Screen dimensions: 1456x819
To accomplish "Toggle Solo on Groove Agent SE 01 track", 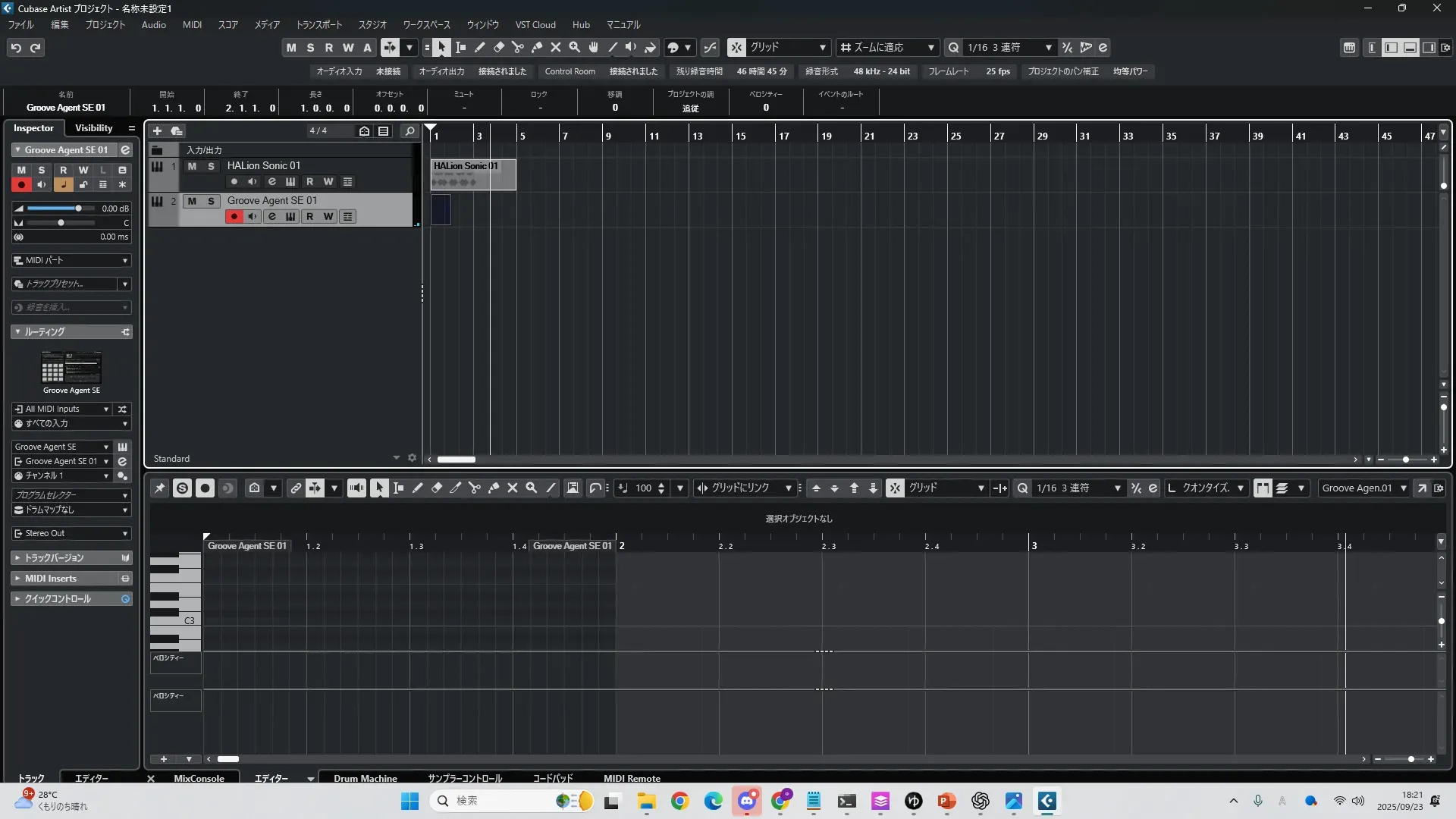I will coord(211,201).
